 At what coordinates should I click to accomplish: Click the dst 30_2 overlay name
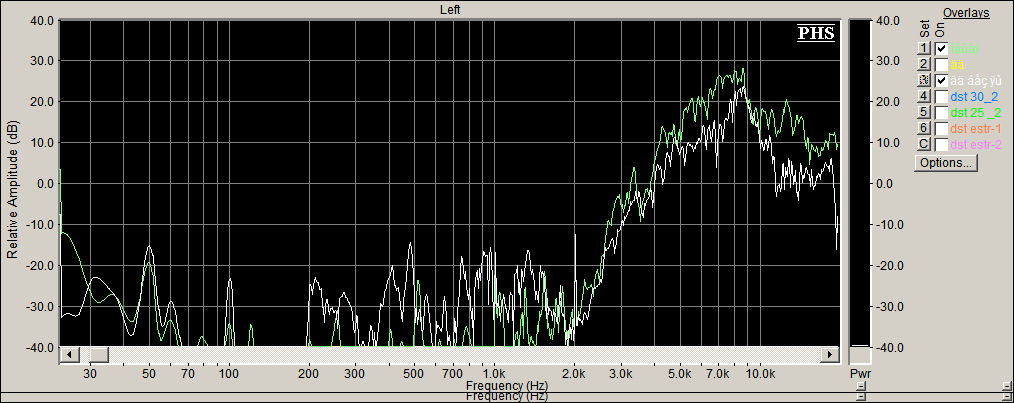[x=975, y=96]
